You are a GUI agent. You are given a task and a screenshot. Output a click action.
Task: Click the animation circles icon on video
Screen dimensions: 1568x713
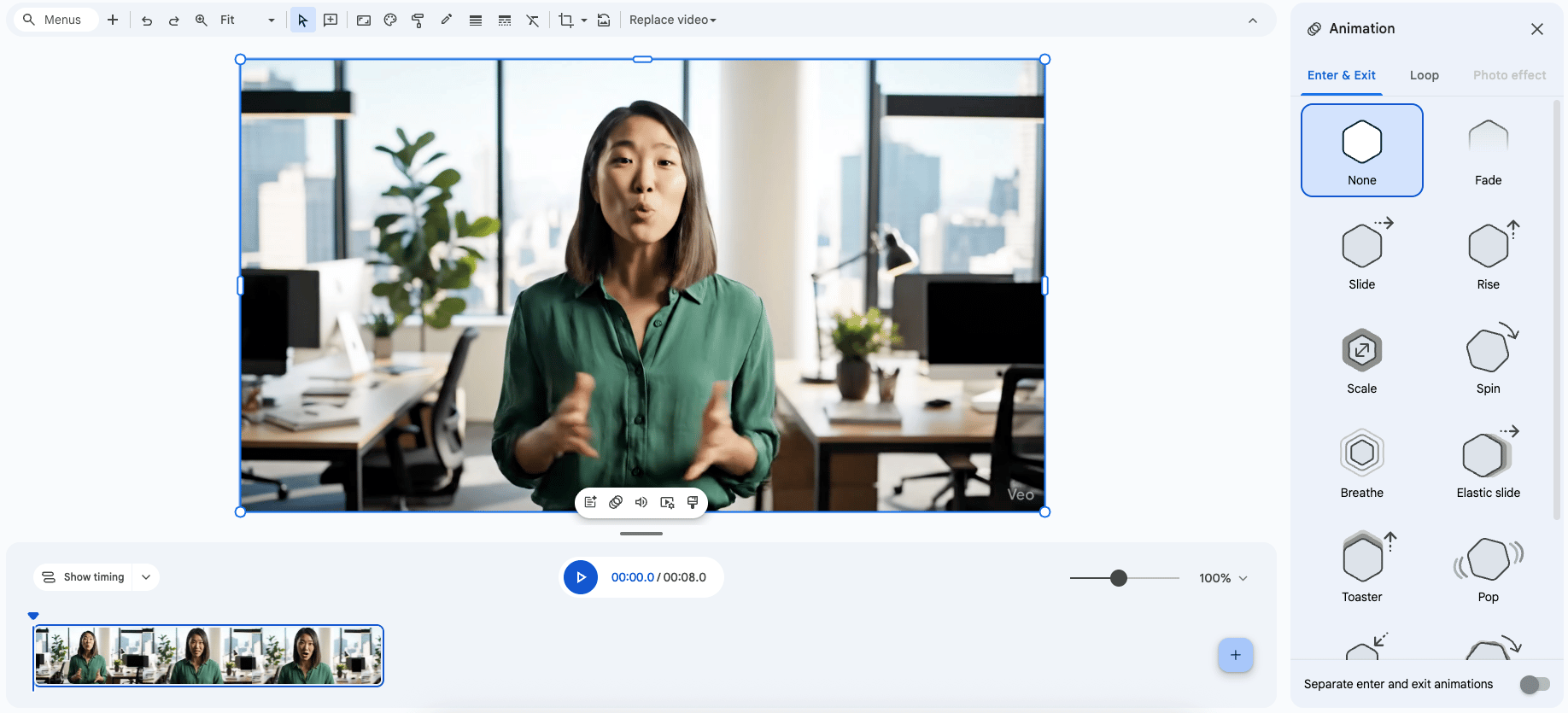(x=616, y=502)
